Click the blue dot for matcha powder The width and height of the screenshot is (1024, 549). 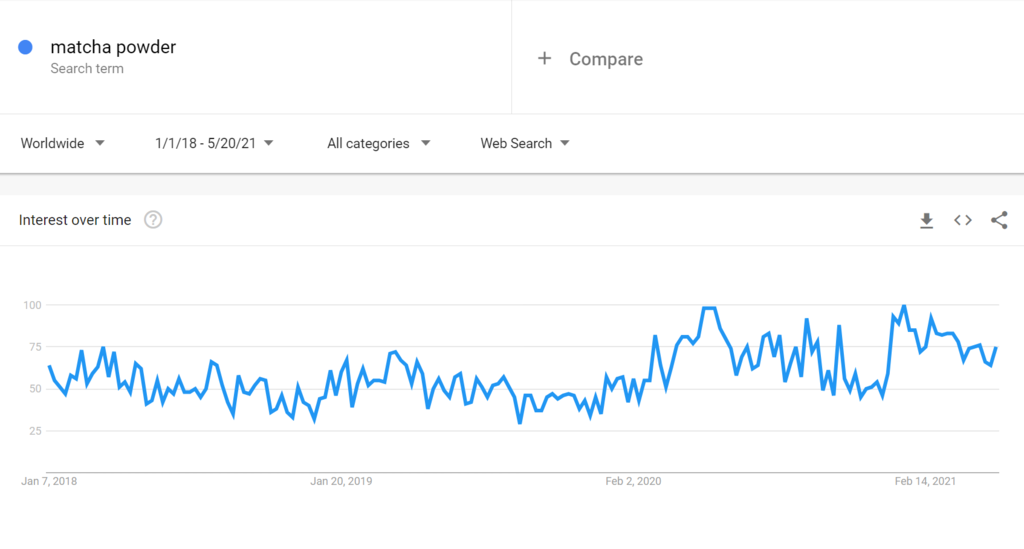[x=26, y=47]
